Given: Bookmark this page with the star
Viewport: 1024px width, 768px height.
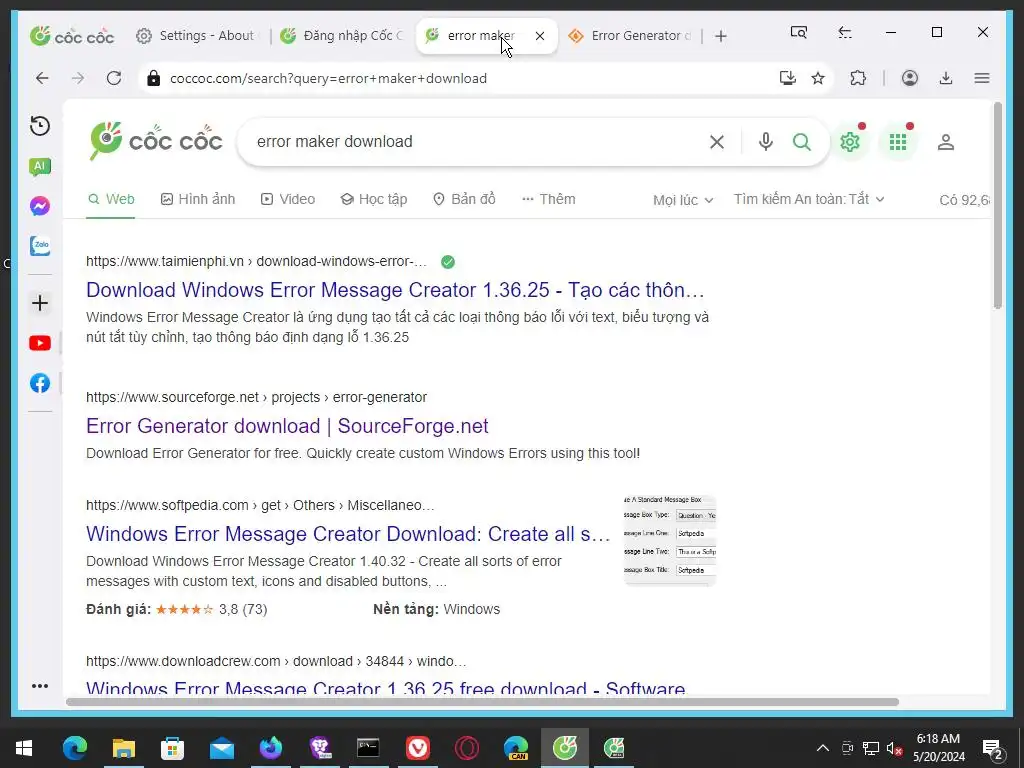Looking at the screenshot, I should pyautogui.click(x=818, y=78).
